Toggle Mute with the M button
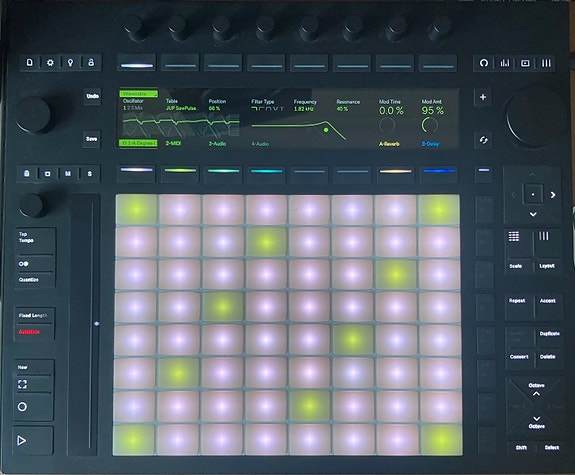The image size is (575, 475). 68,173
